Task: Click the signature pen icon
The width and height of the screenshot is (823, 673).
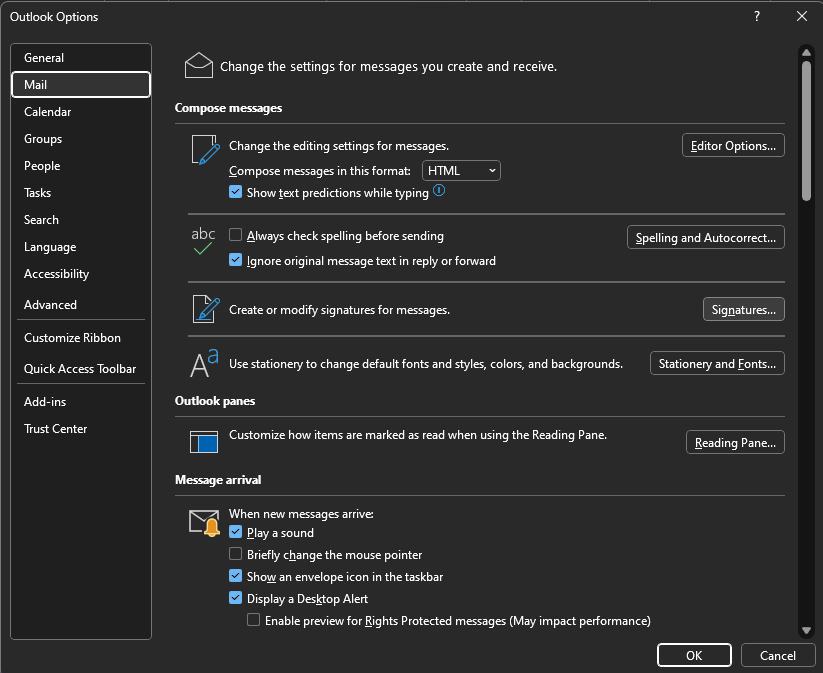Action: (206, 309)
